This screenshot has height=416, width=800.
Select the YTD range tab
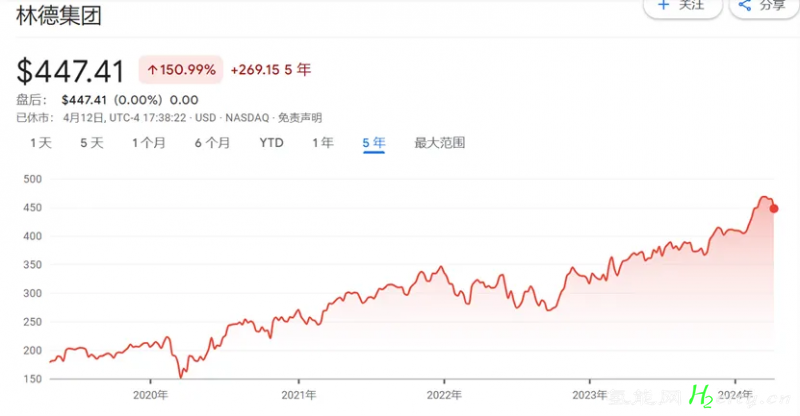271,143
